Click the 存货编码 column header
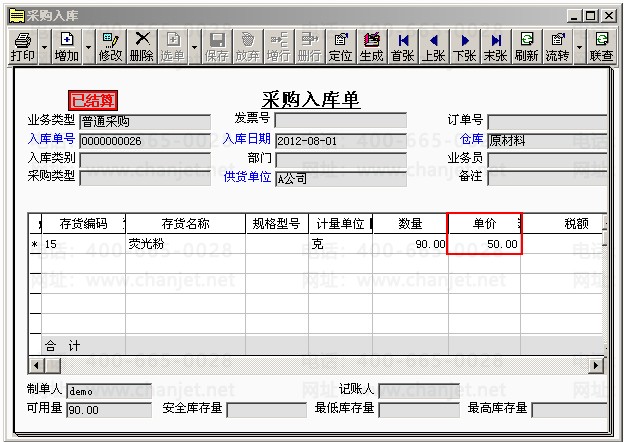This screenshot has height=442, width=624. (84, 224)
